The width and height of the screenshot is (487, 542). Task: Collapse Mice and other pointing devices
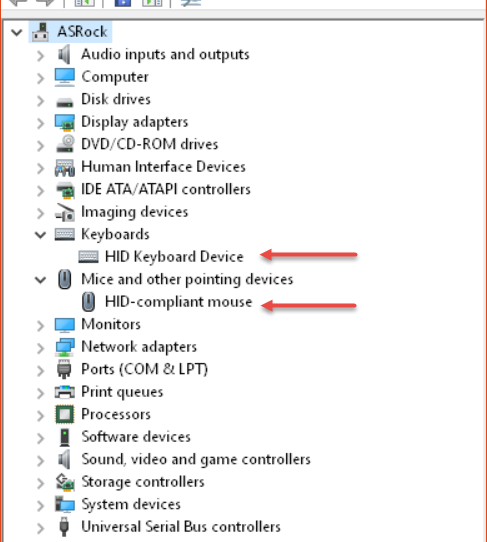click(x=40, y=280)
